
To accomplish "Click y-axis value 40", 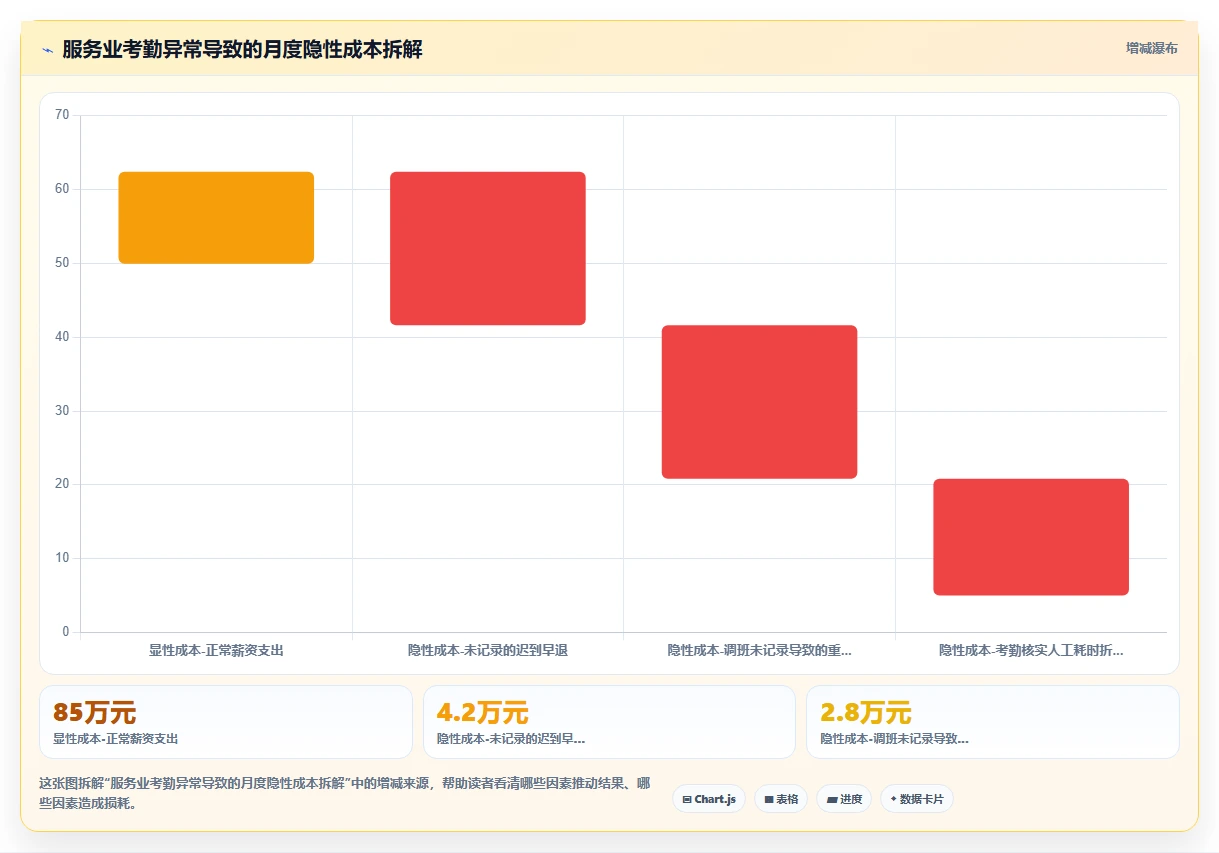I will 62,337.
